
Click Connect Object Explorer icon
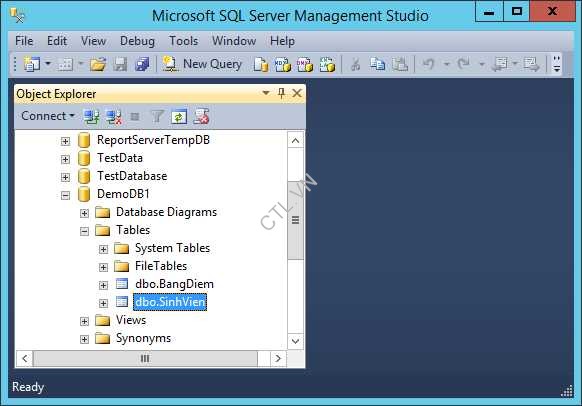click(x=91, y=117)
